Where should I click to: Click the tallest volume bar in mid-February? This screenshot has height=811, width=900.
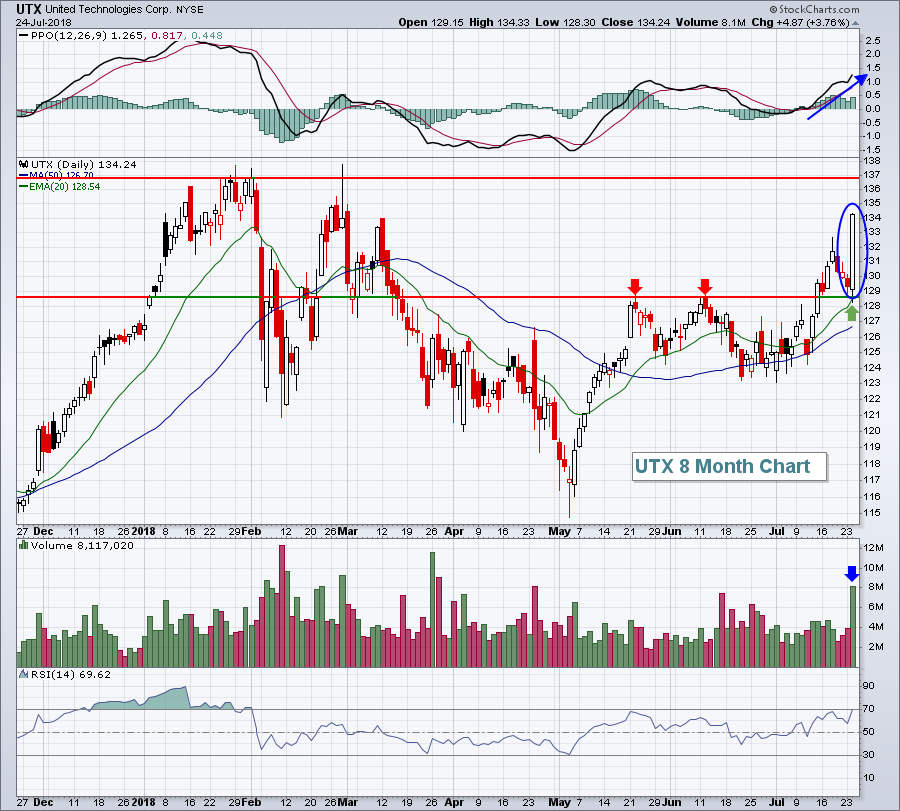point(282,606)
